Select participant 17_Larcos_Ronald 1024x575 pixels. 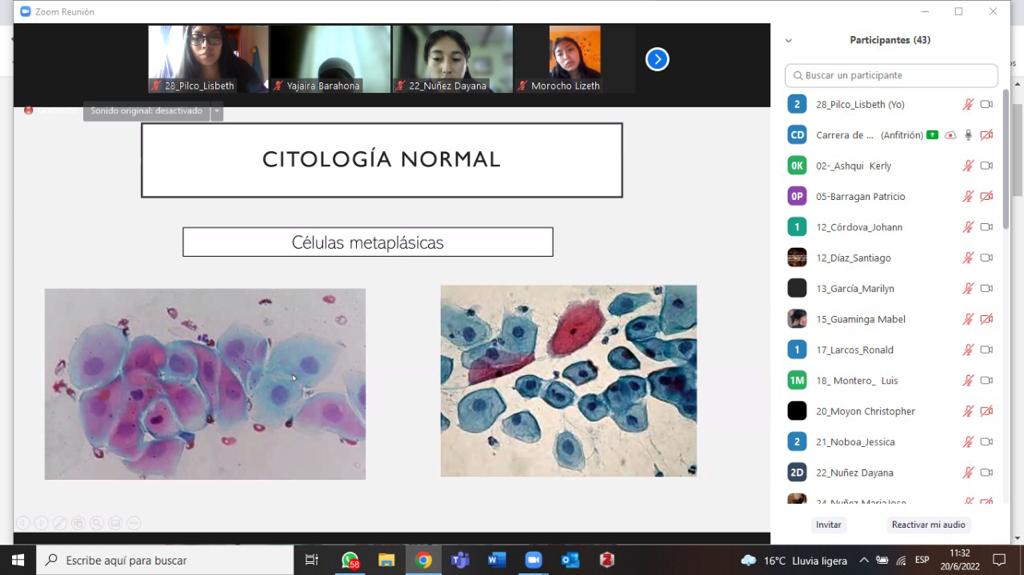[x=890, y=350]
